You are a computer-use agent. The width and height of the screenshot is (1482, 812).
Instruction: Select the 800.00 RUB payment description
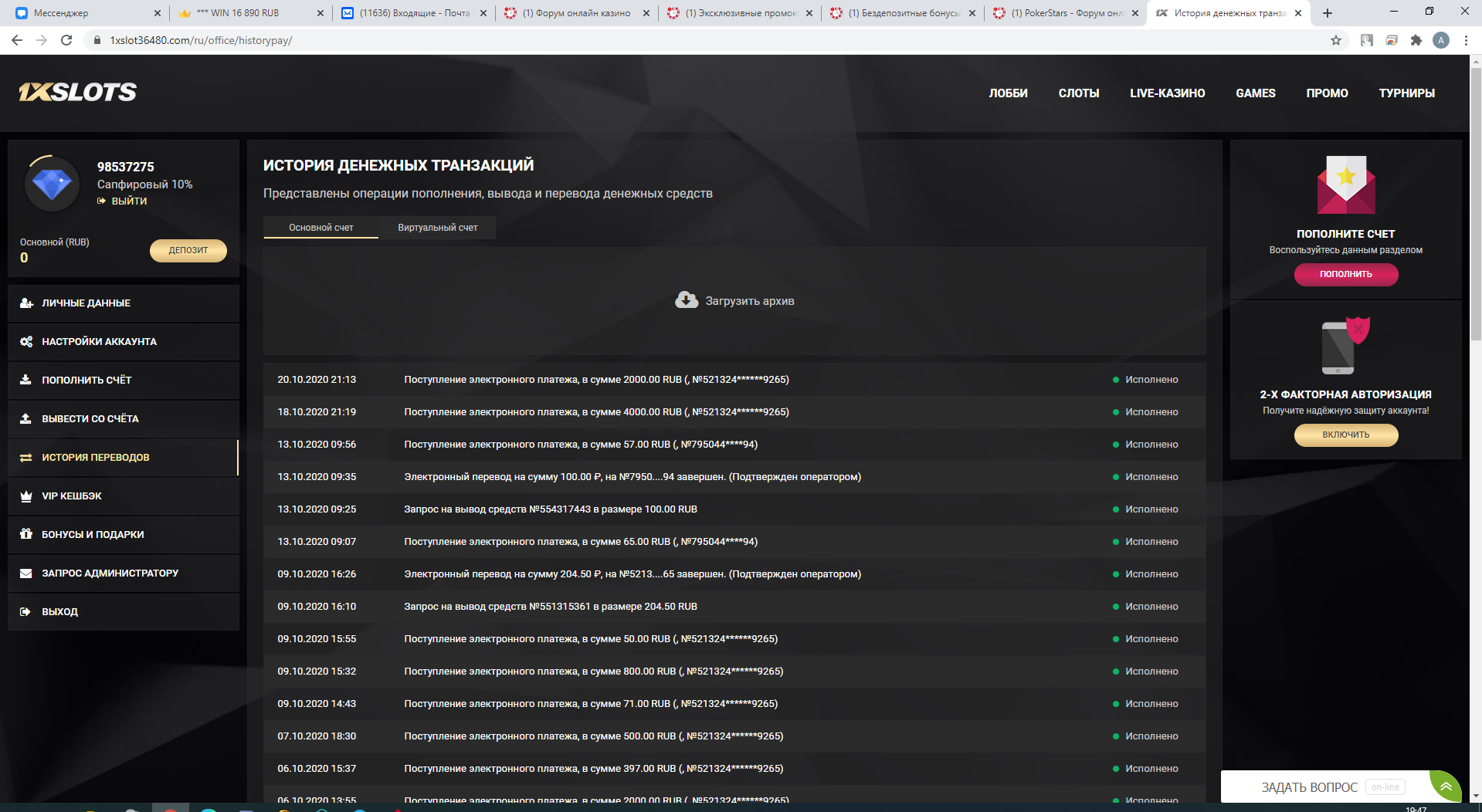594,672
